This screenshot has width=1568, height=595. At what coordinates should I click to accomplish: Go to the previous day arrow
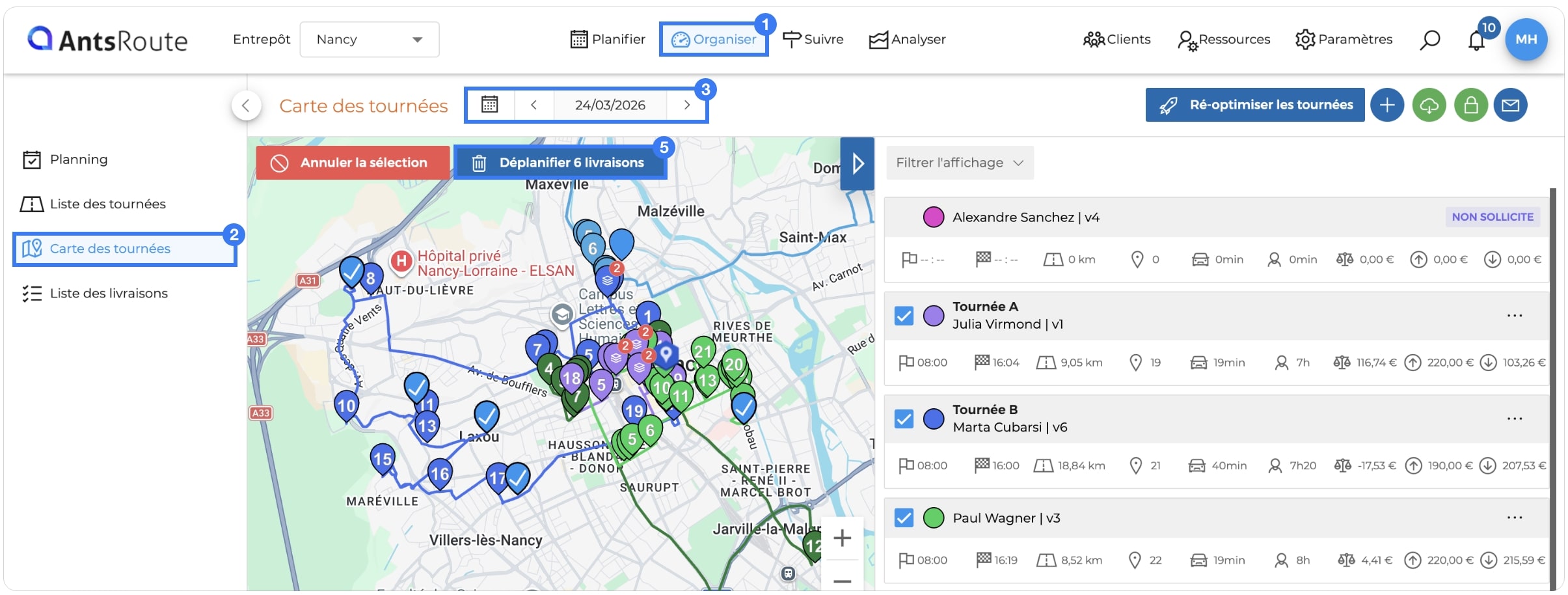click(x=534, y=105)
